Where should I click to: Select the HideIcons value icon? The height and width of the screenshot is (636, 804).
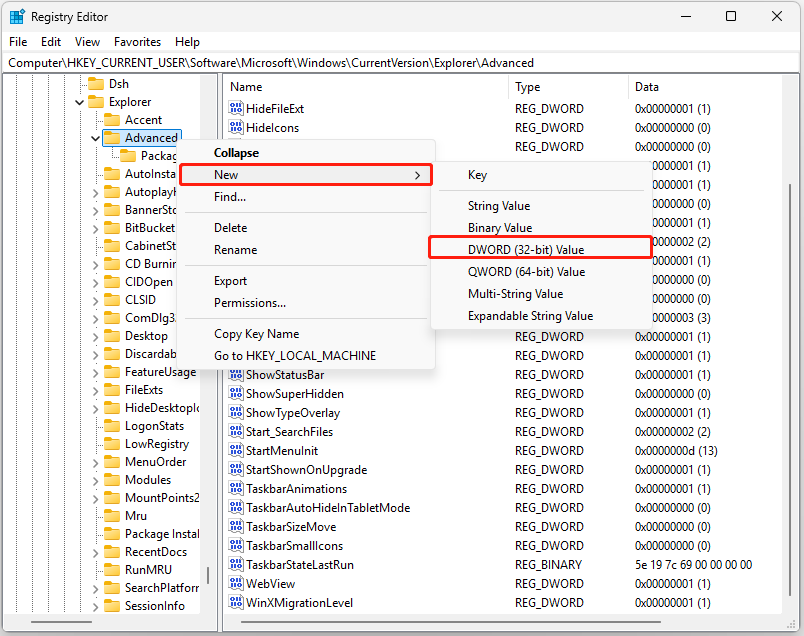click(x=236, y=127)
